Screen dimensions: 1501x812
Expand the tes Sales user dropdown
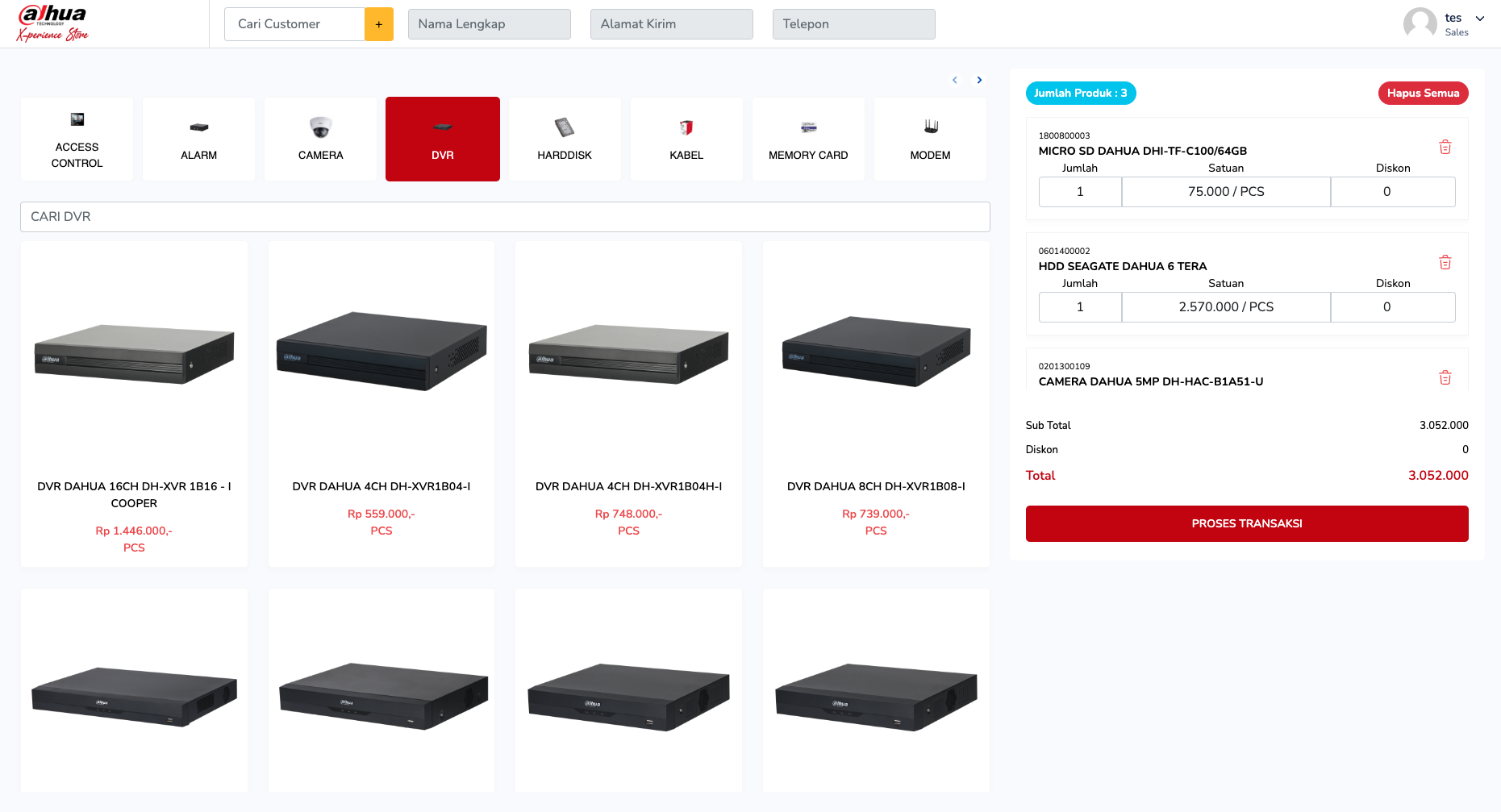1480,19
